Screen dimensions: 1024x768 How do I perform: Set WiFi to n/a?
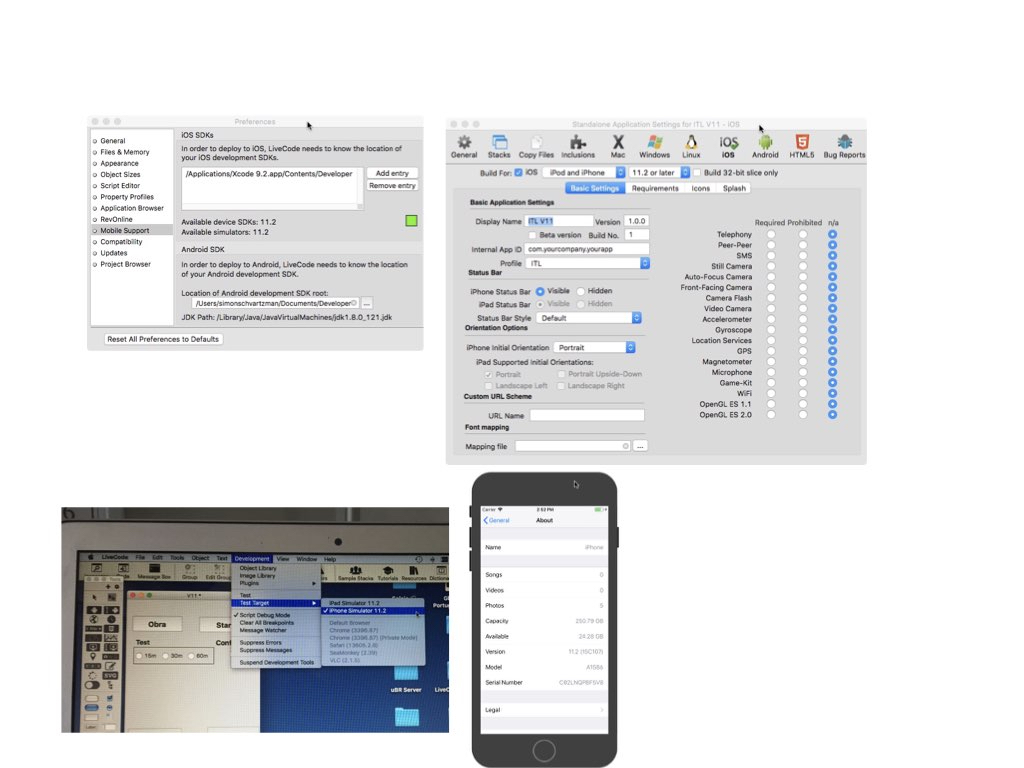pyautogui.click(x=833, y=393)
